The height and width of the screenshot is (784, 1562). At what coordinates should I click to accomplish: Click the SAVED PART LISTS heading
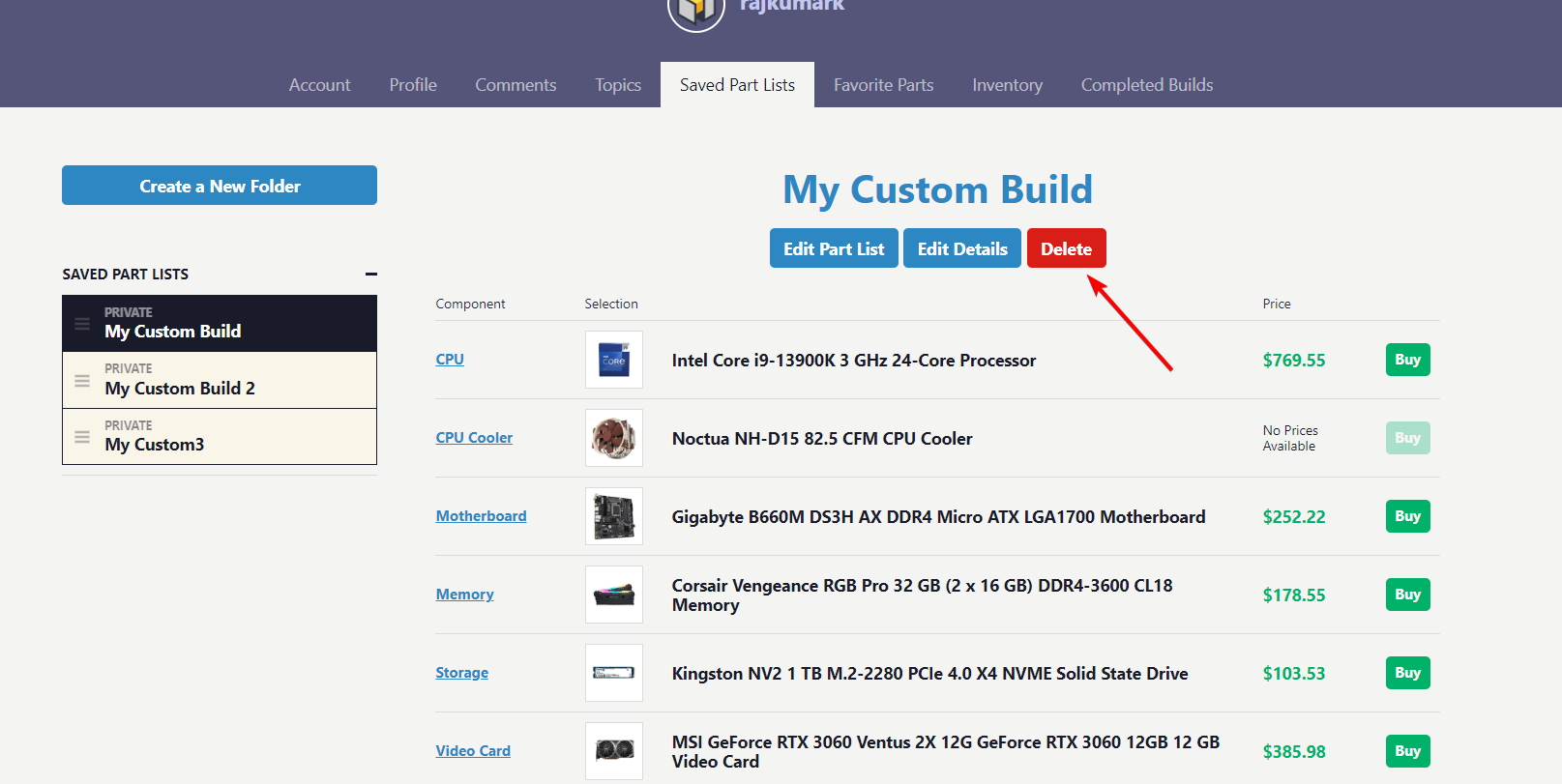point(126,275)
